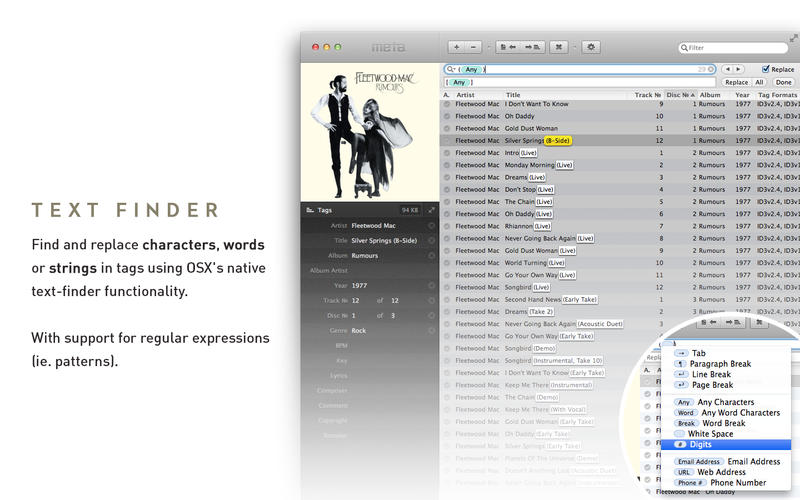
Task: Sort by the Tag Formats column header
Action: click(778, 95)
